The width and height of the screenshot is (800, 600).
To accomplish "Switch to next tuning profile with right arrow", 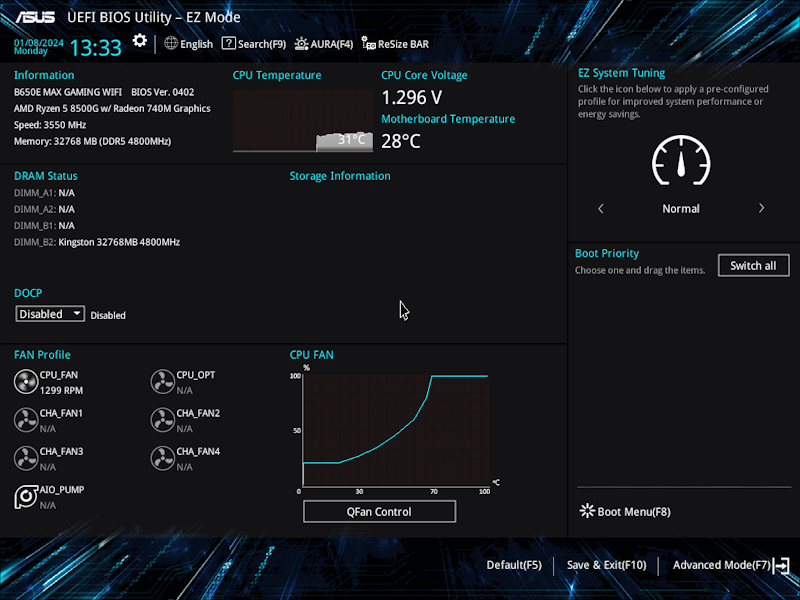I will click(x=761, y=209).
